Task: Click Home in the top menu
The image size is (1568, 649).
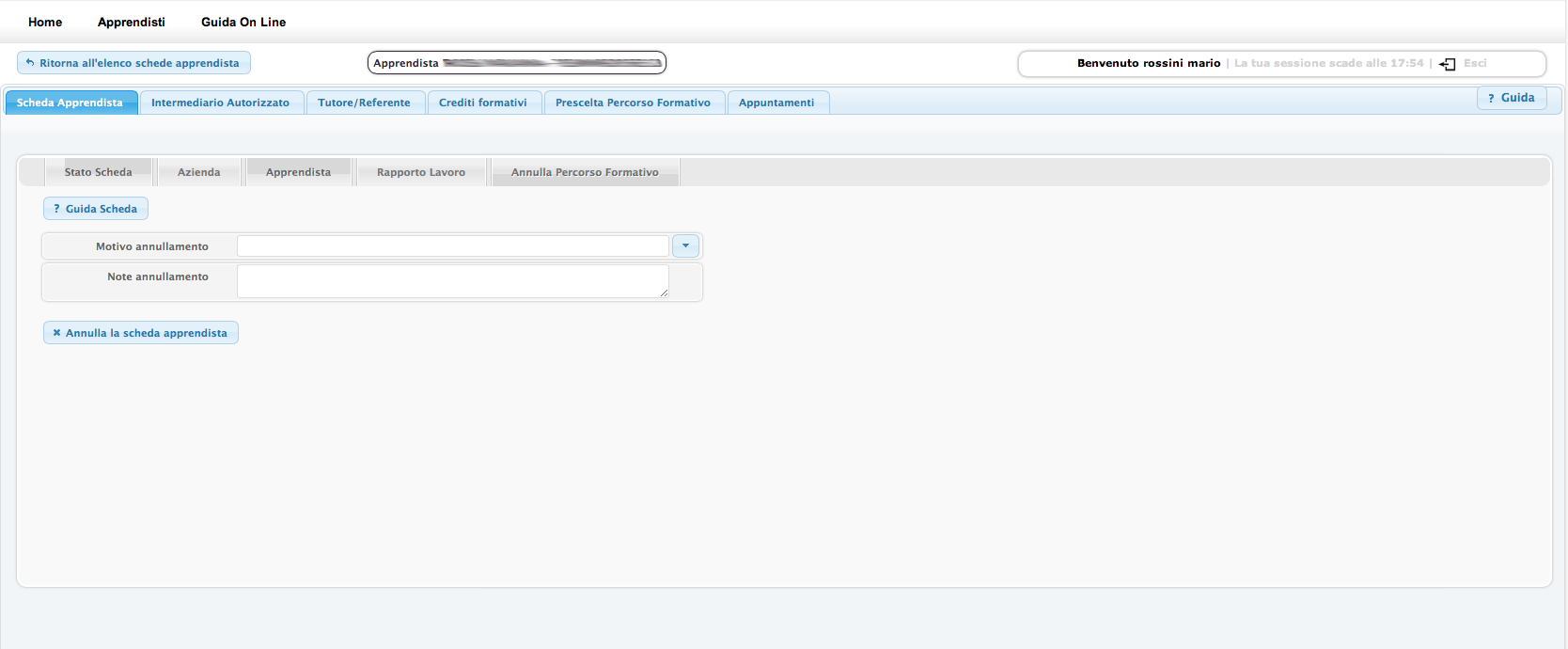Action: click(x=45, y=22)
